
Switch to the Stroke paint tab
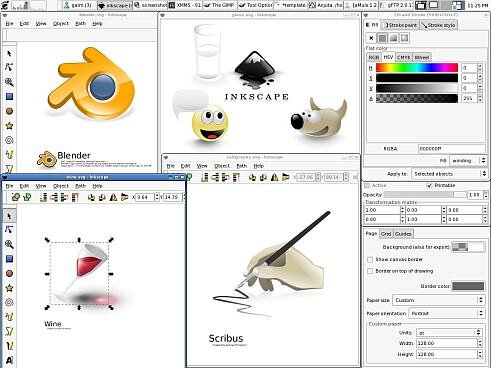tap(400, 25)
